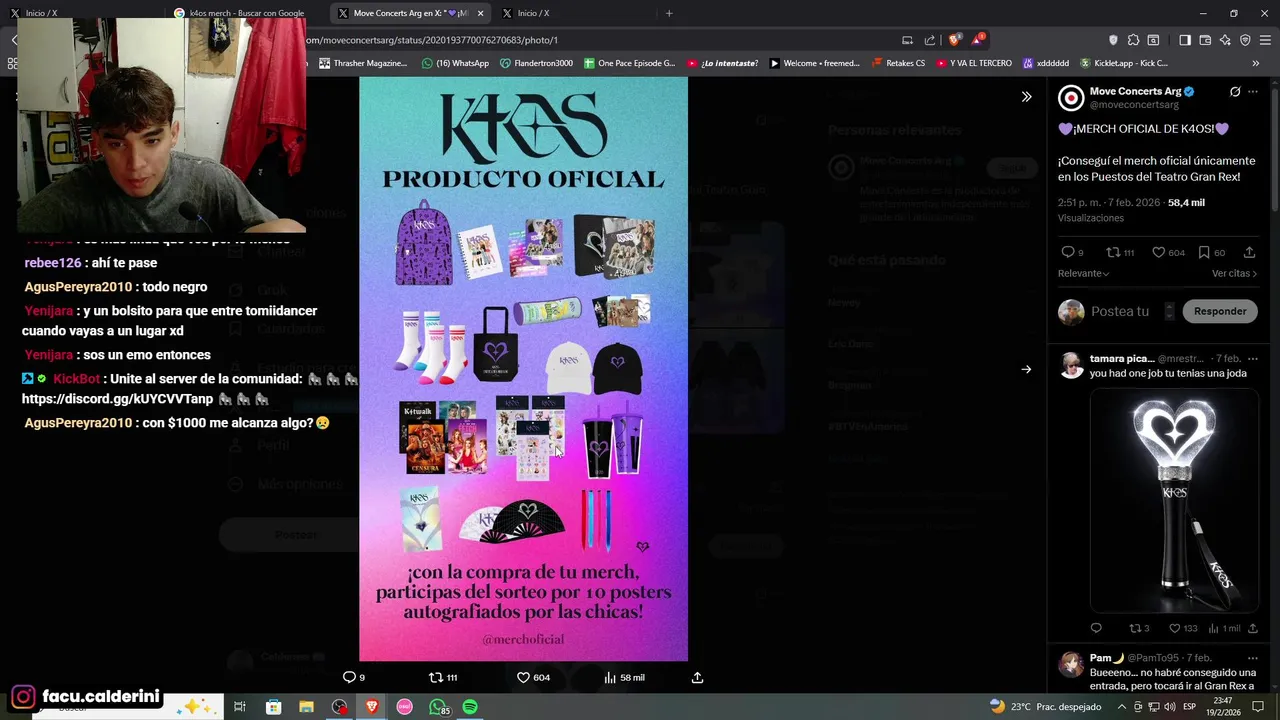The image size is (1280, 720).
Task: Open the Flandertron3000 bookmark
Action: point(536,63)
